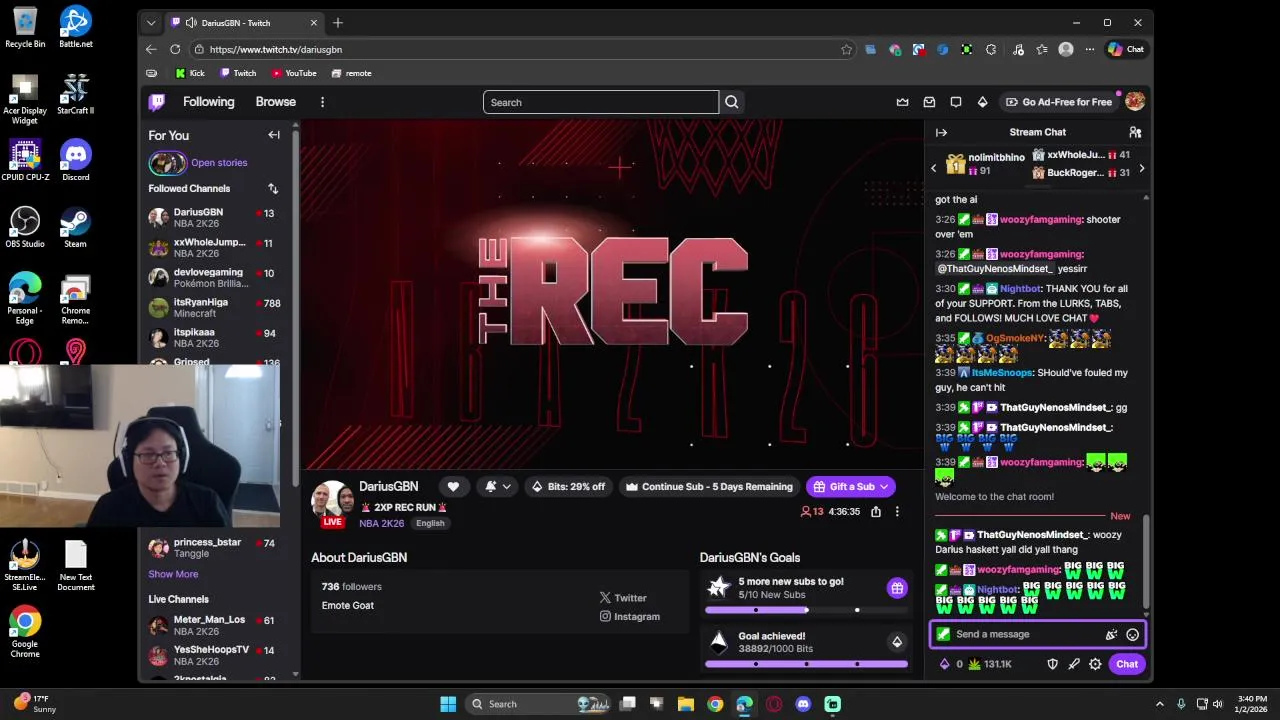1280x720 pixels.
Task: Click Go Ad-Free for Free button
Action: pyautogui.click(x=1059, y=102)
